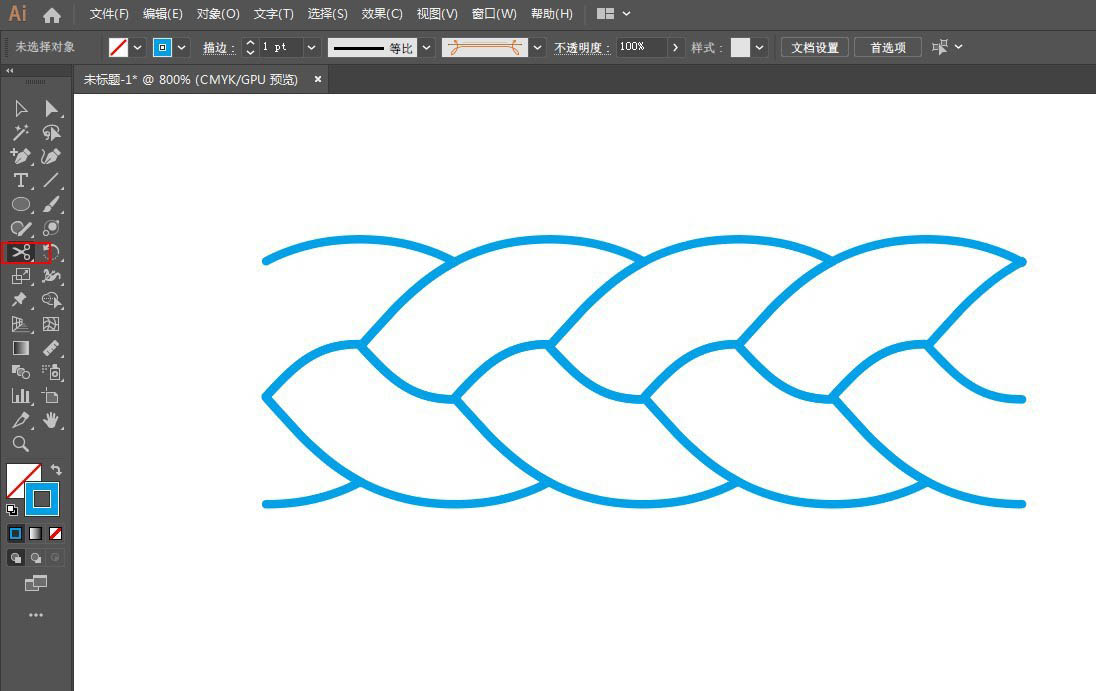Open the 编辑(E) menu
Image resolution: width=1096 pixels, height=691 pixels.
(162, 14)
